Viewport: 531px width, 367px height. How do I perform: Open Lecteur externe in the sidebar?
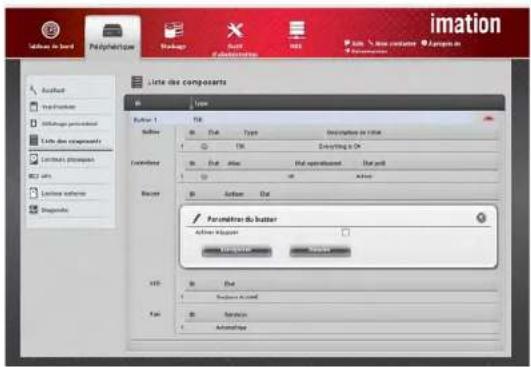click(x=70, y=193)
